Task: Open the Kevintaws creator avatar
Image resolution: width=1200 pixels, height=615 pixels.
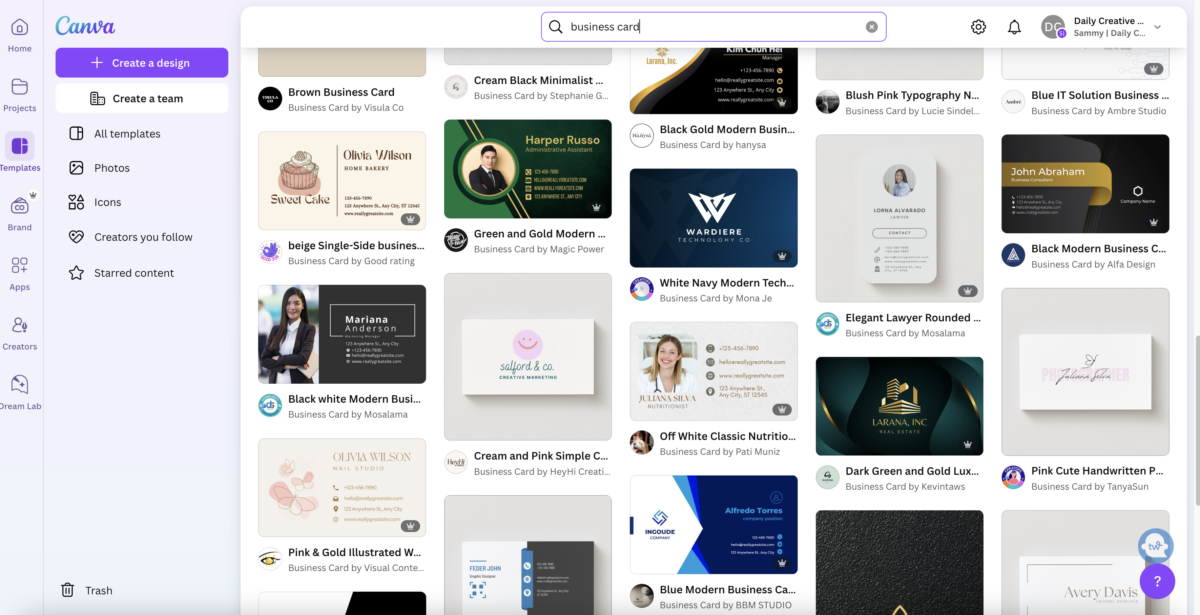Action: (x=828, y=477)
